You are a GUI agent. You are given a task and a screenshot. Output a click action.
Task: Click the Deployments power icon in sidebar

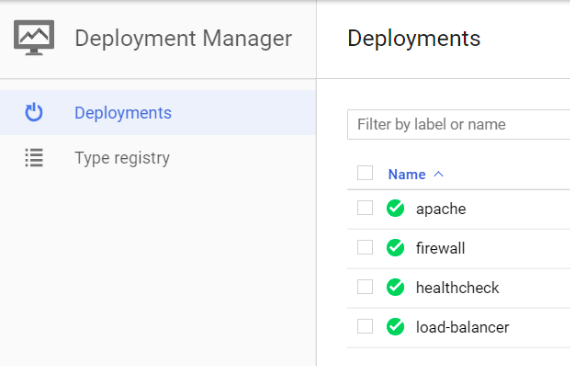click(x=34, y=112)
